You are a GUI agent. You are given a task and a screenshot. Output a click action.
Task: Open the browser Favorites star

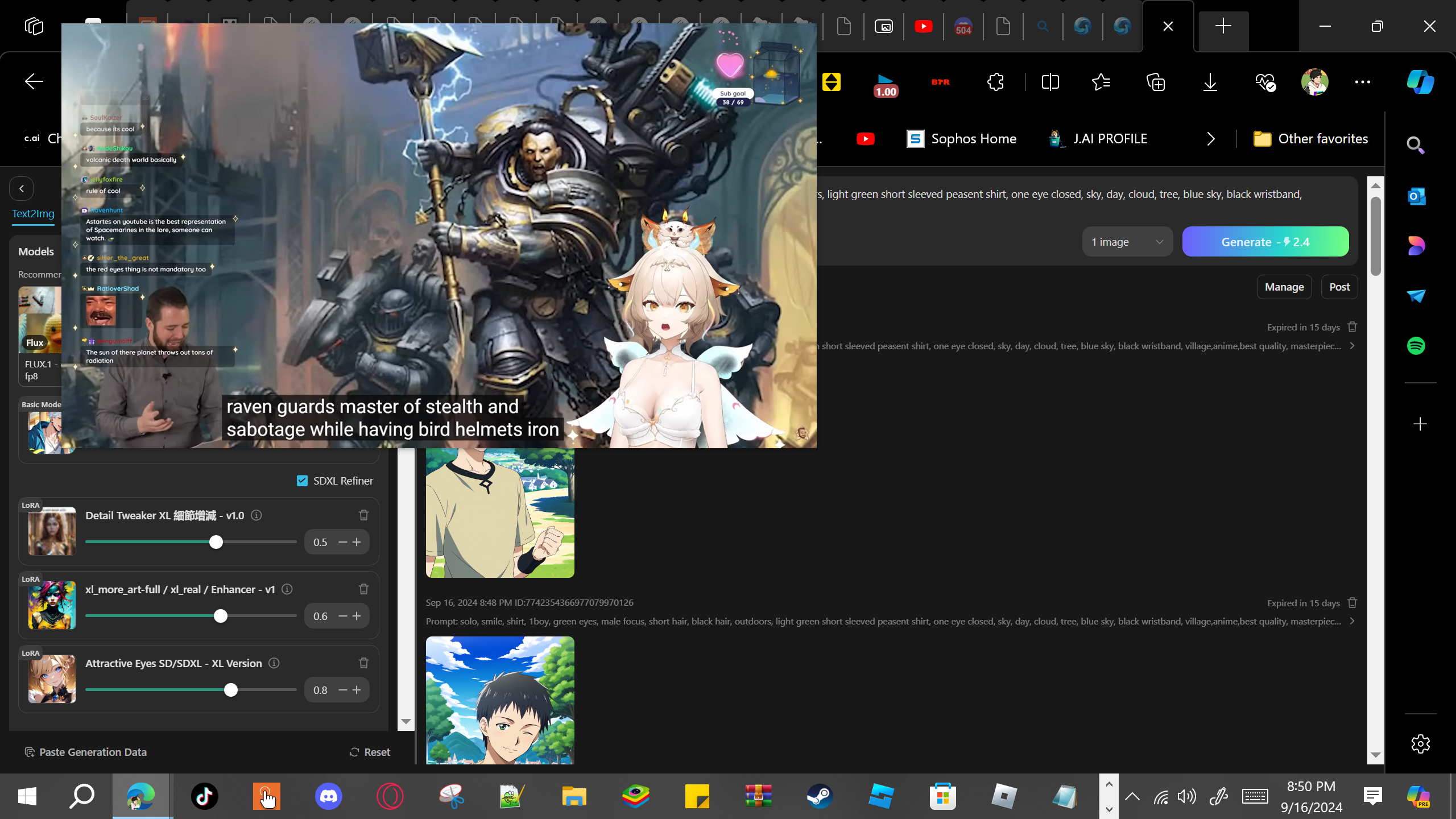pos(1101,82)
